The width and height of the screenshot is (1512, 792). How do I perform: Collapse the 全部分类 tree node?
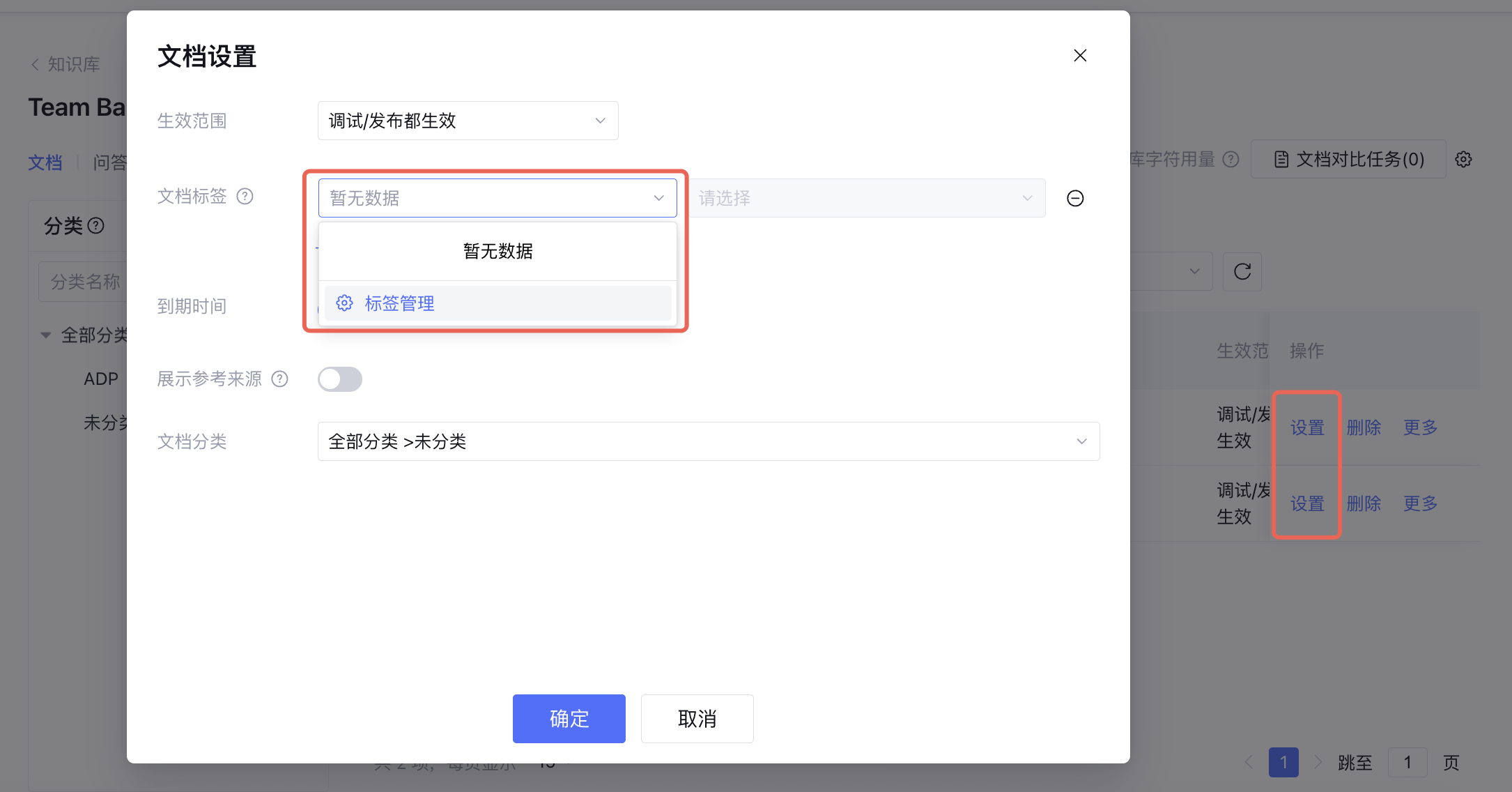pyautogui.click(x=46, y=335)
